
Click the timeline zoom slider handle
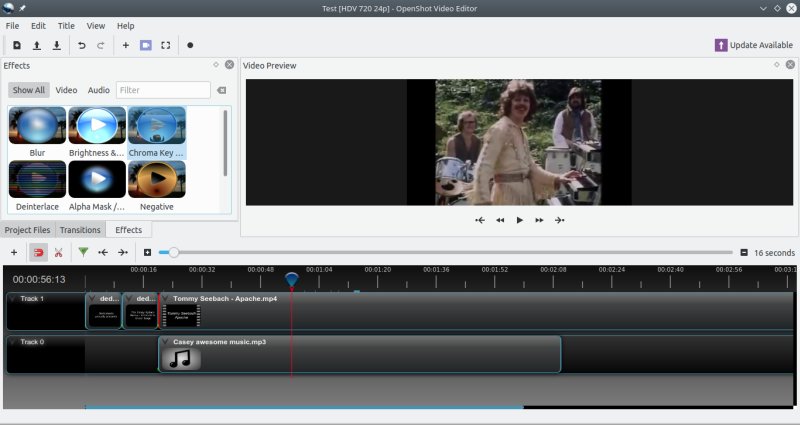[x=174, y=253]
